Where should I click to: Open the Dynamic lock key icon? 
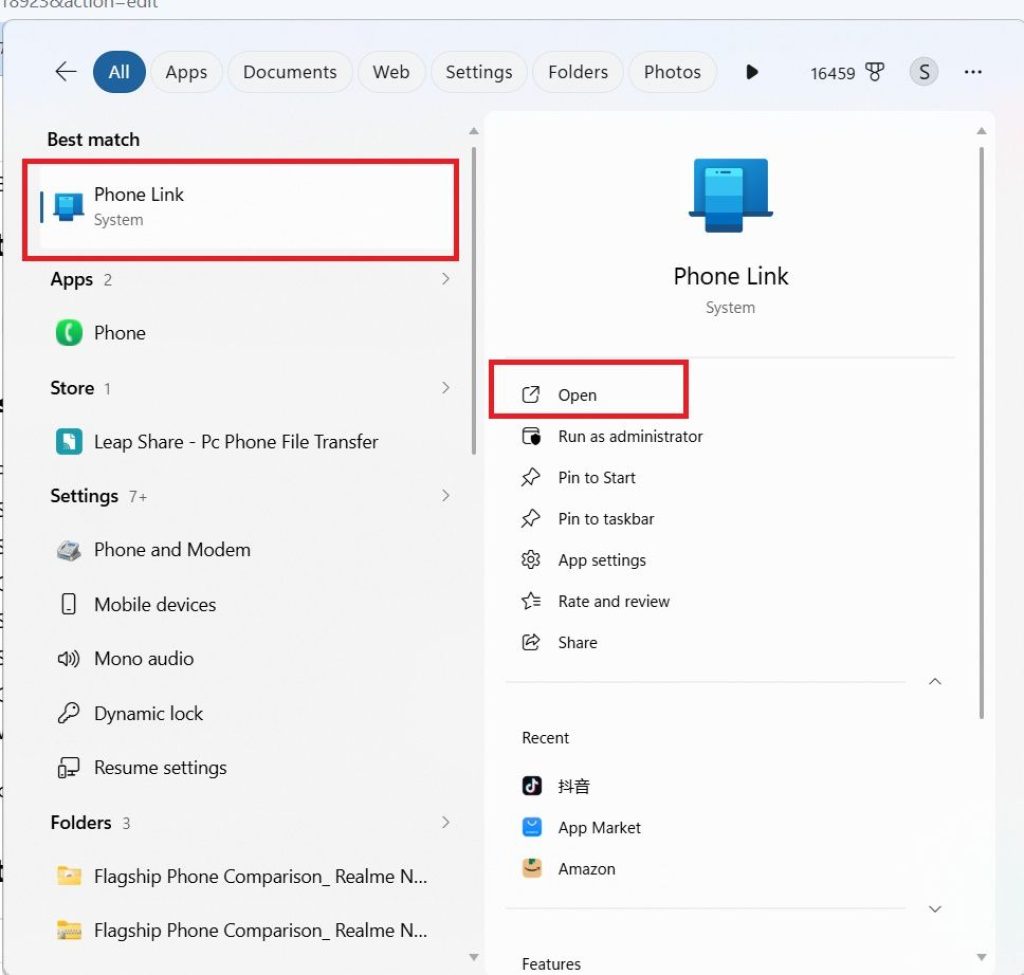point(69,712)
